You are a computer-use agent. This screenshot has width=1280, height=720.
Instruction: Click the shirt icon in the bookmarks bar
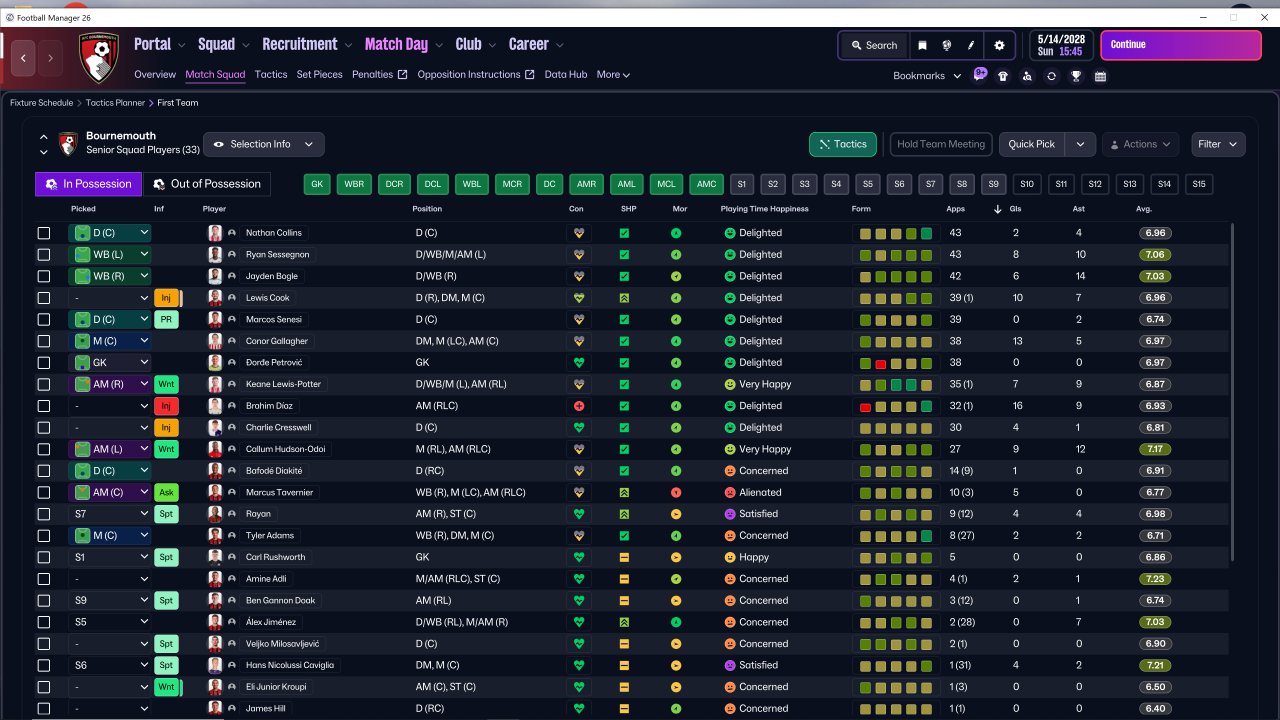[1003, 76]
